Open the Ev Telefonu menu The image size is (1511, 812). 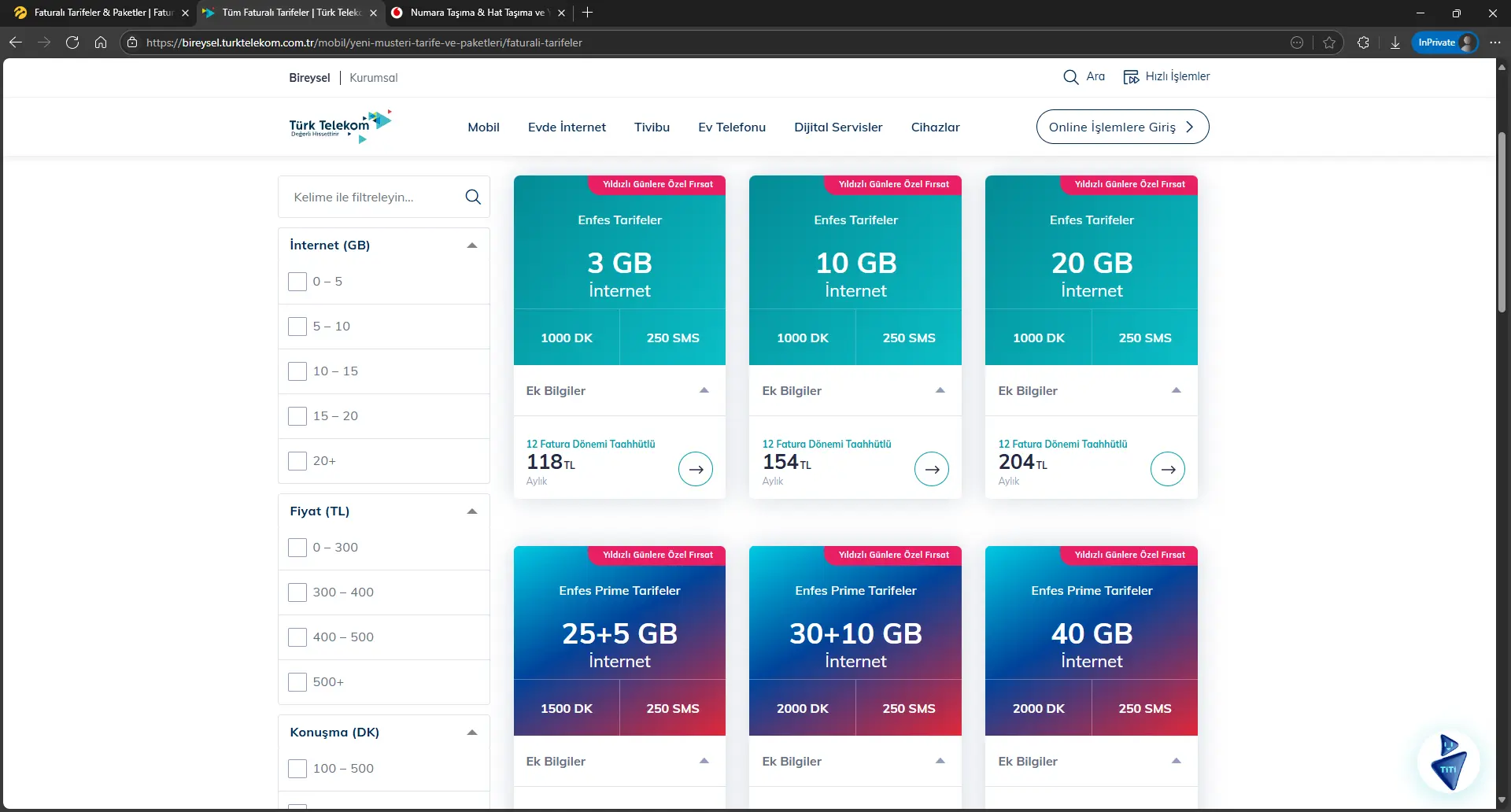(x=732, y=127)
